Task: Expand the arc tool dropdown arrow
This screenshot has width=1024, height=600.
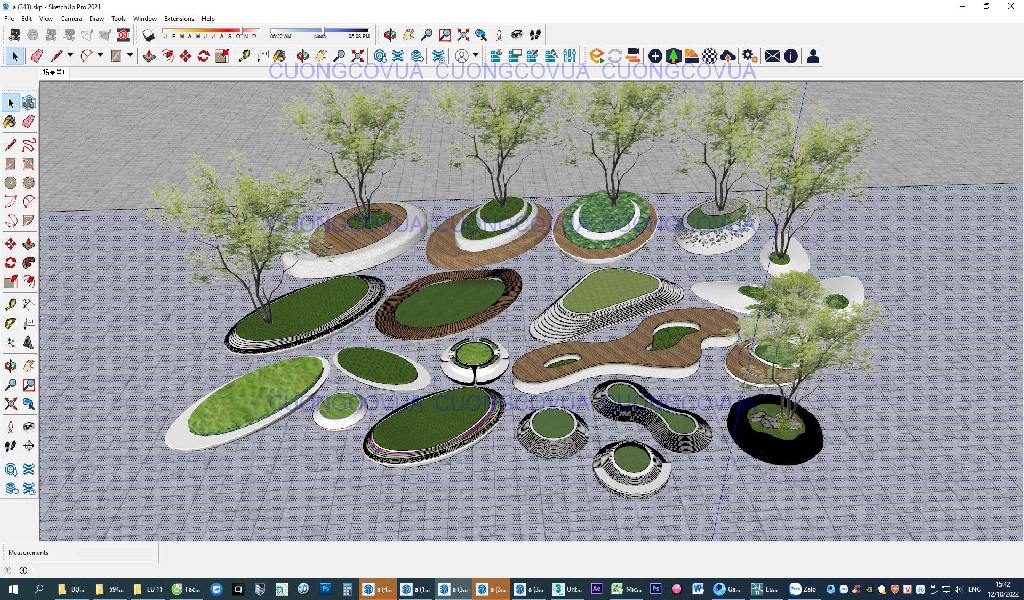Action: click(x=100, y=56)
